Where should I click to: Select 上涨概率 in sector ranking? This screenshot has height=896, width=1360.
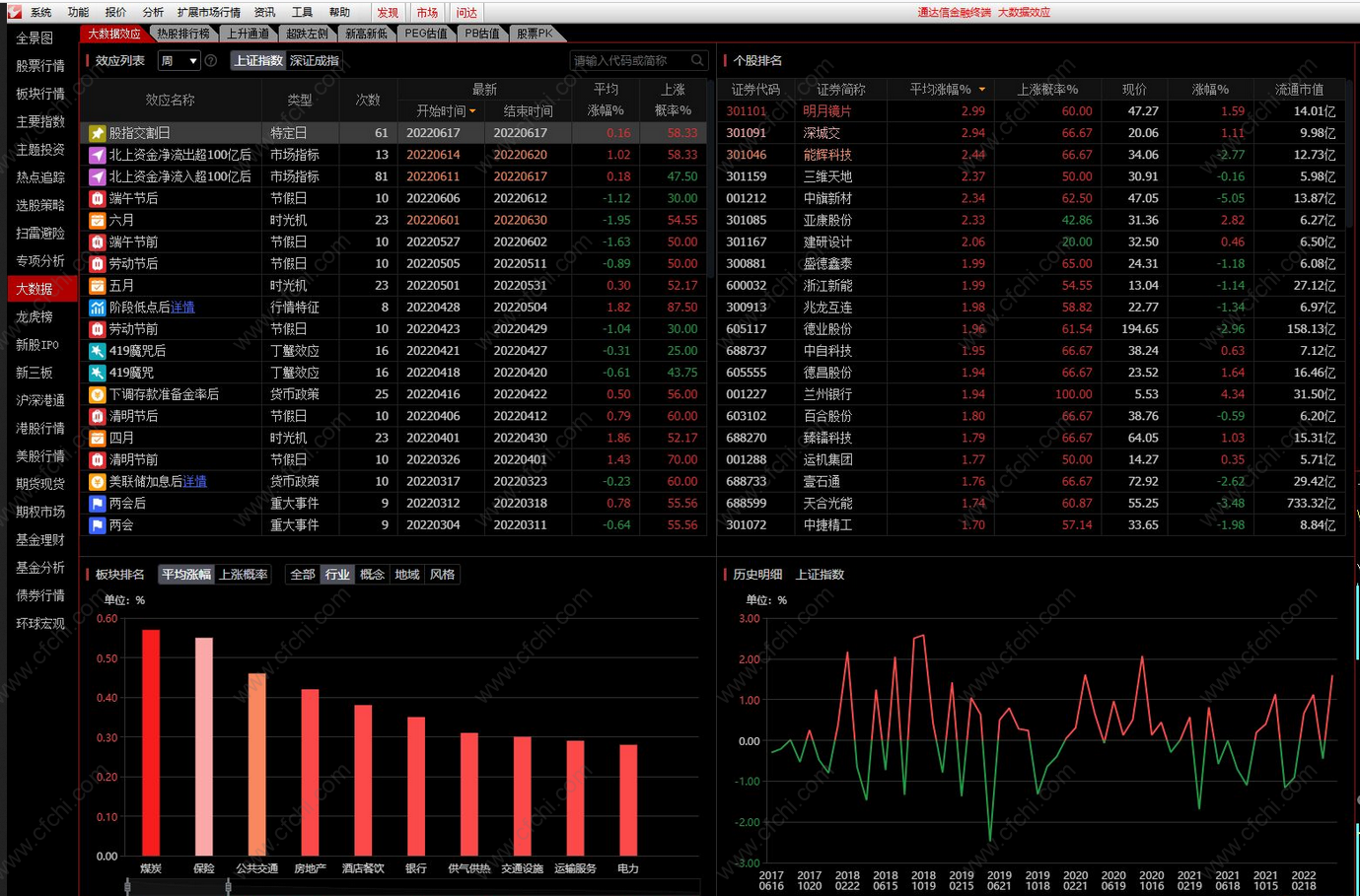point(243,575)
